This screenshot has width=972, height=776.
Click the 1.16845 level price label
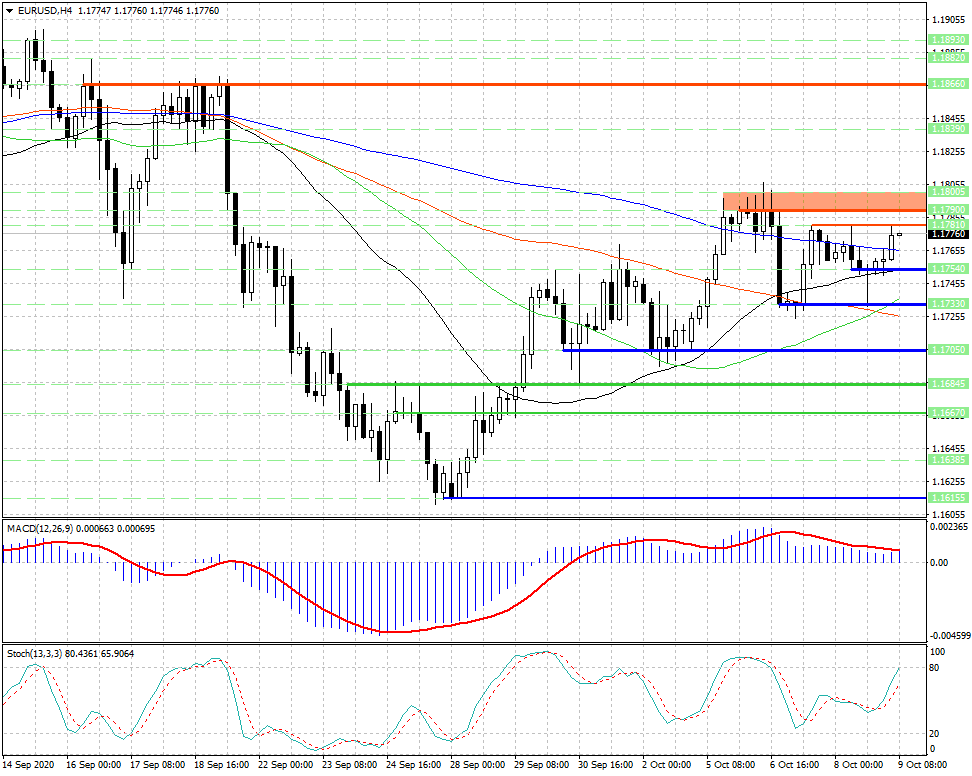tap(948, 384)
